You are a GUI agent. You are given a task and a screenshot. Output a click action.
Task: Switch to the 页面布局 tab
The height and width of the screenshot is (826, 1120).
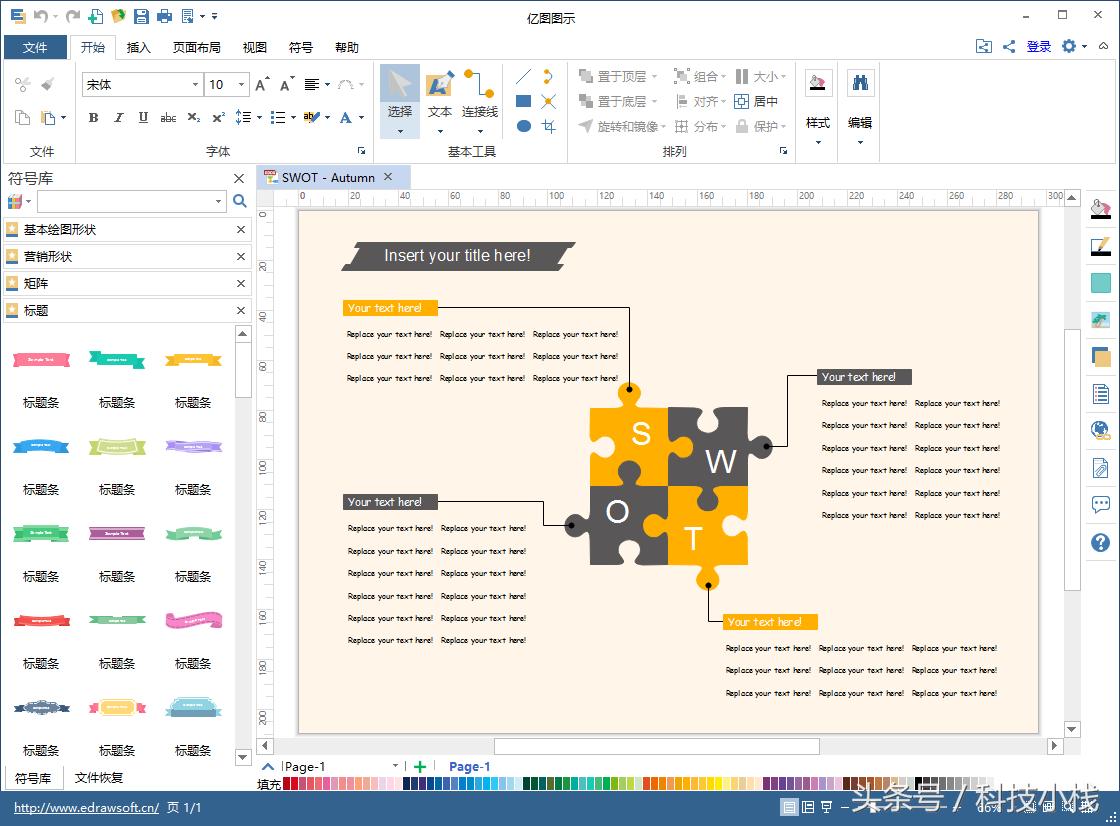click(x=196, y=47)
